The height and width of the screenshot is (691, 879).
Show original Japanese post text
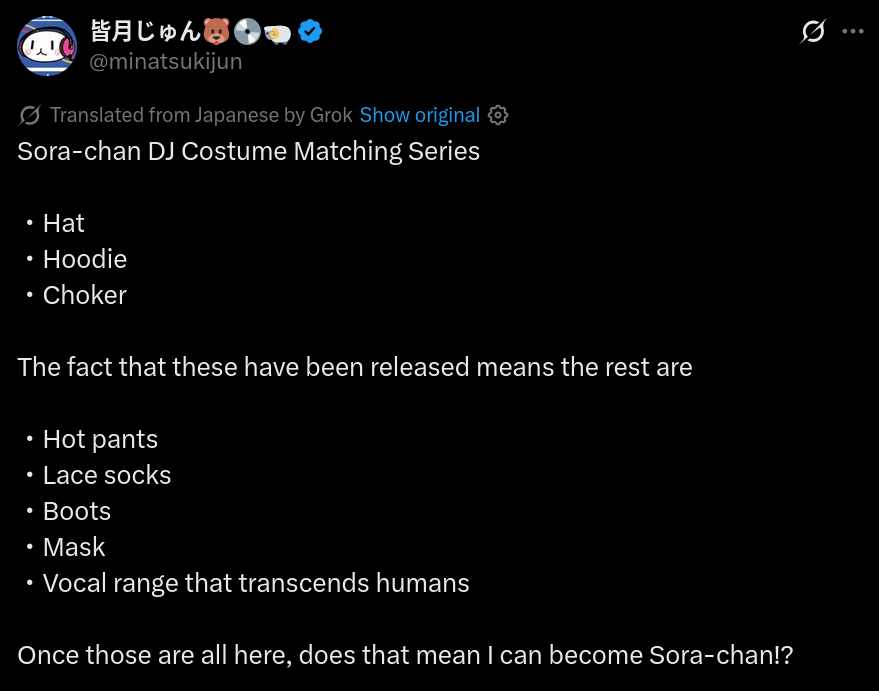(419, 115)
